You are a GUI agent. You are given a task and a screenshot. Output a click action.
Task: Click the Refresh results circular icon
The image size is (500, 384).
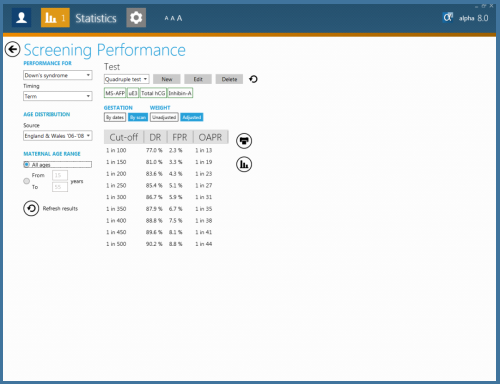click(x=31, y=208)
